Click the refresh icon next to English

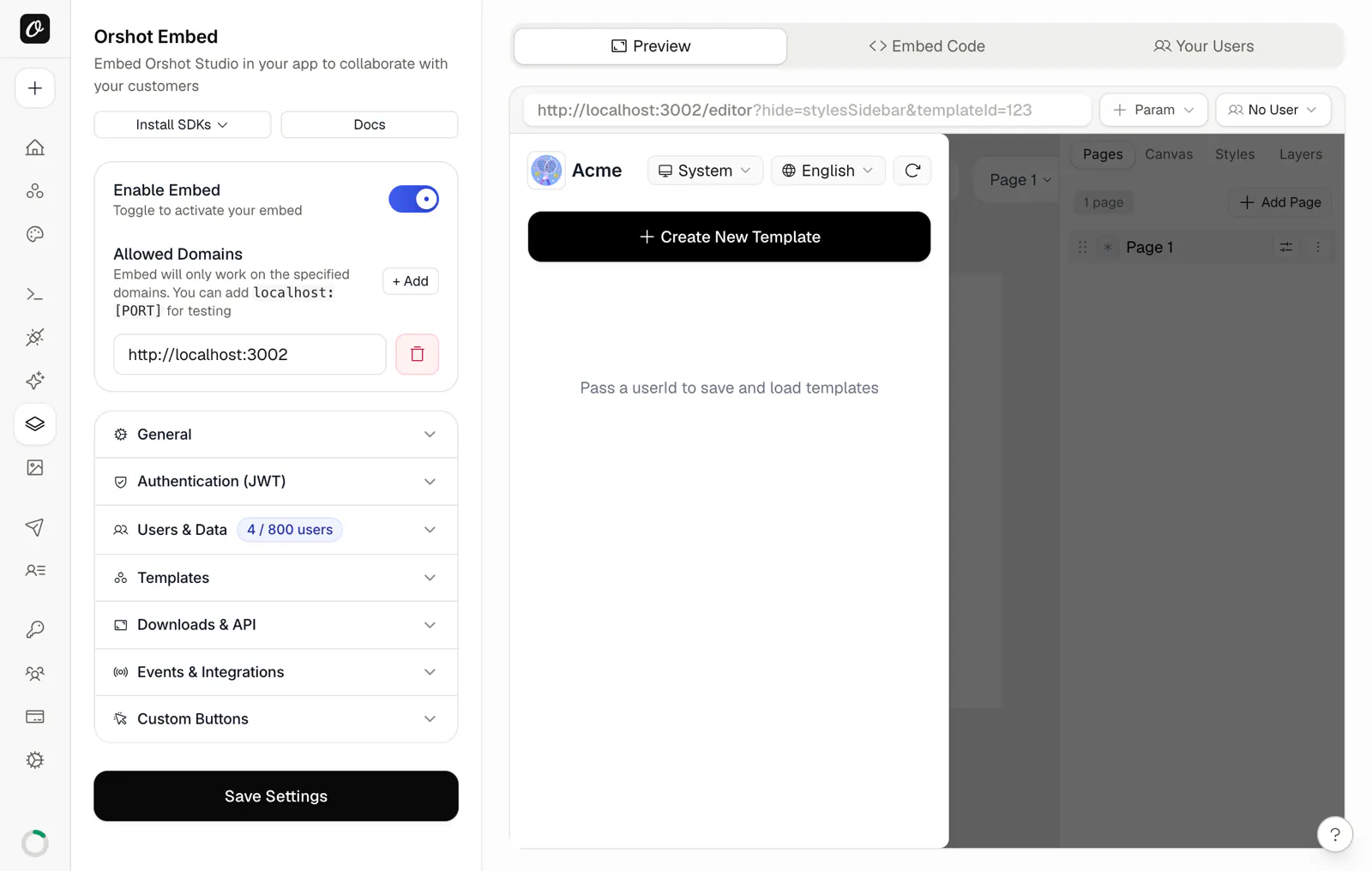point(912,171)
